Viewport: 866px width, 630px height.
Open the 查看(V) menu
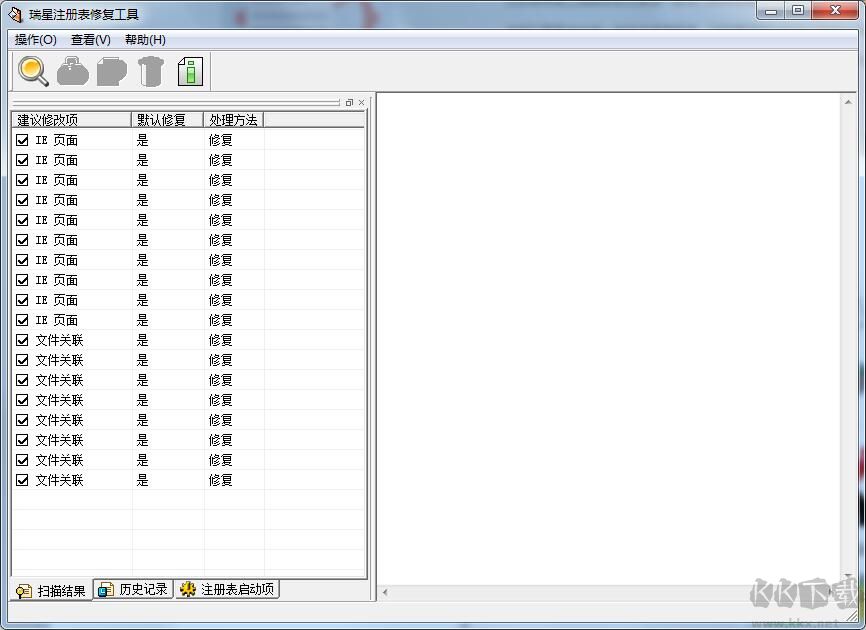[x=89, y=40]
